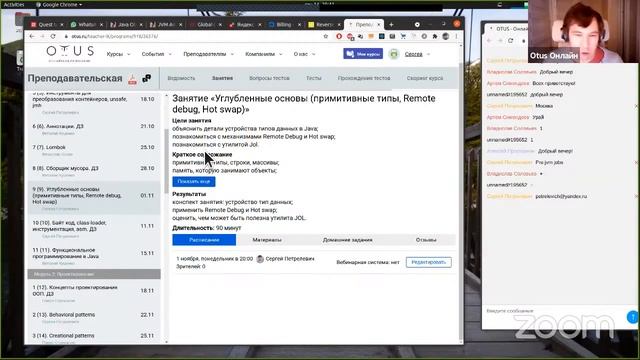
Task: Select the Материалы tab
Action: tap(267, 240)
